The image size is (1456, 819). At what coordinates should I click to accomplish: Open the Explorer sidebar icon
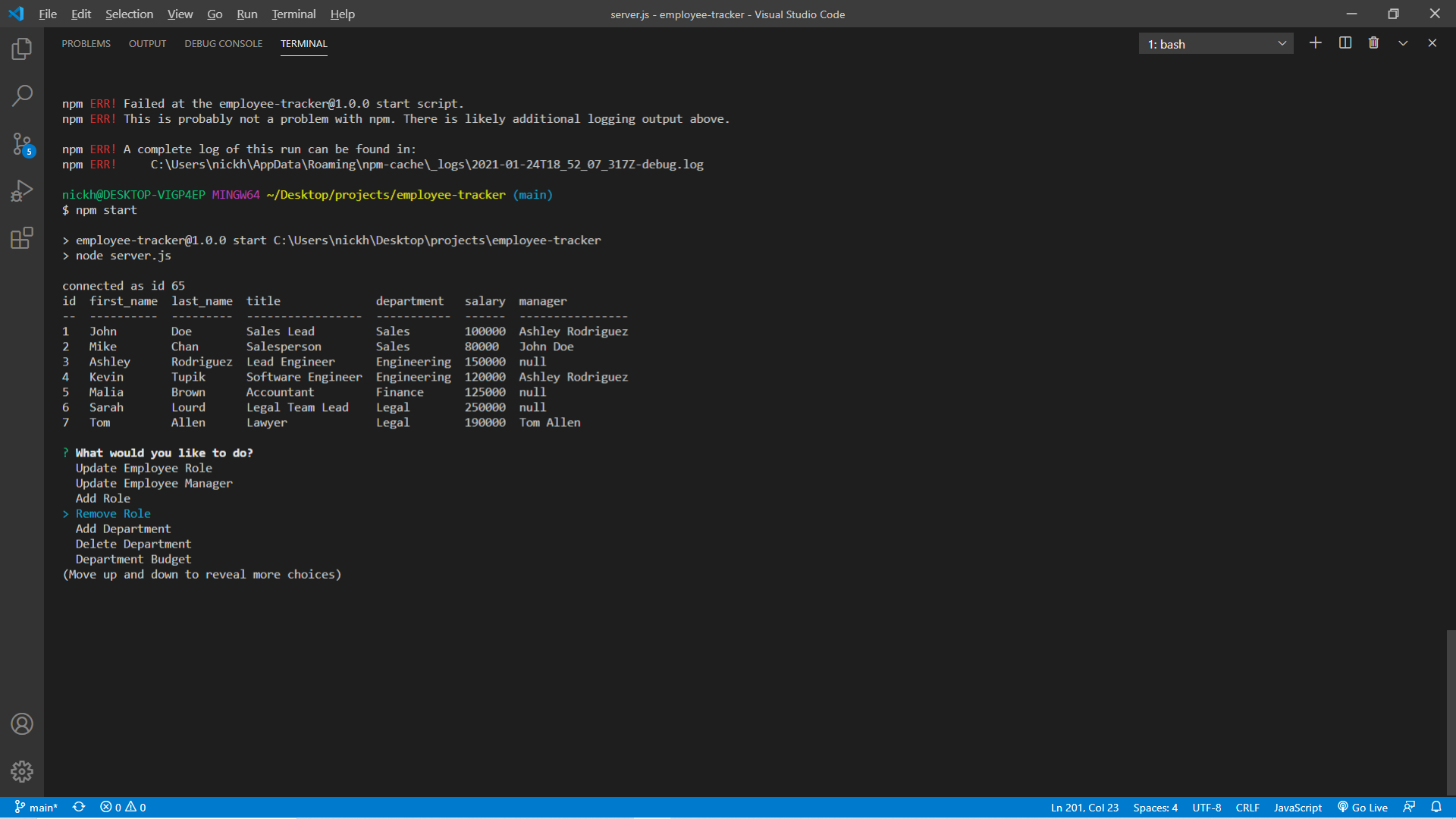coord(21,49)
